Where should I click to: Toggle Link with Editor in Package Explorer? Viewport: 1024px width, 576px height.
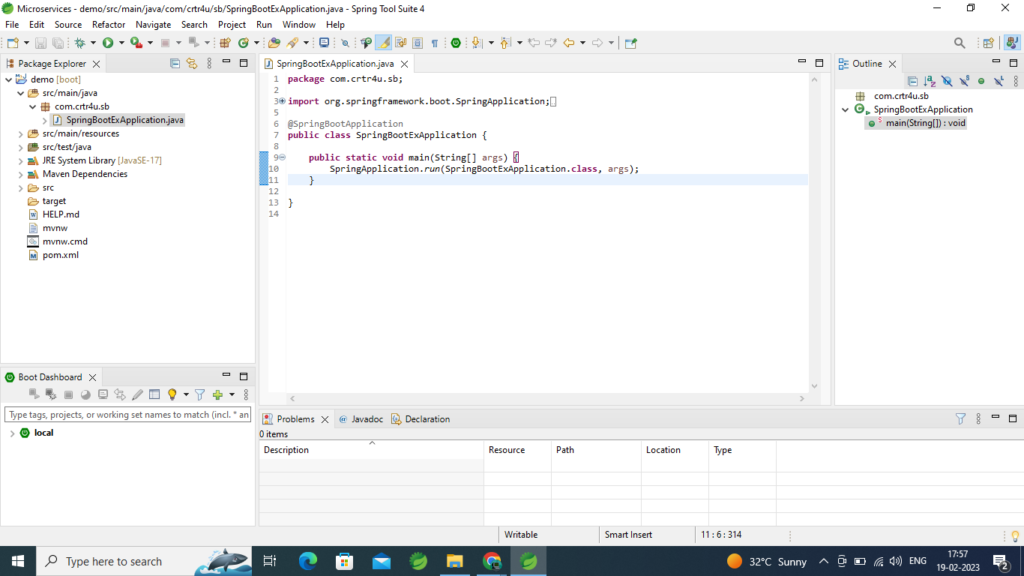click(x=192, y=63)
